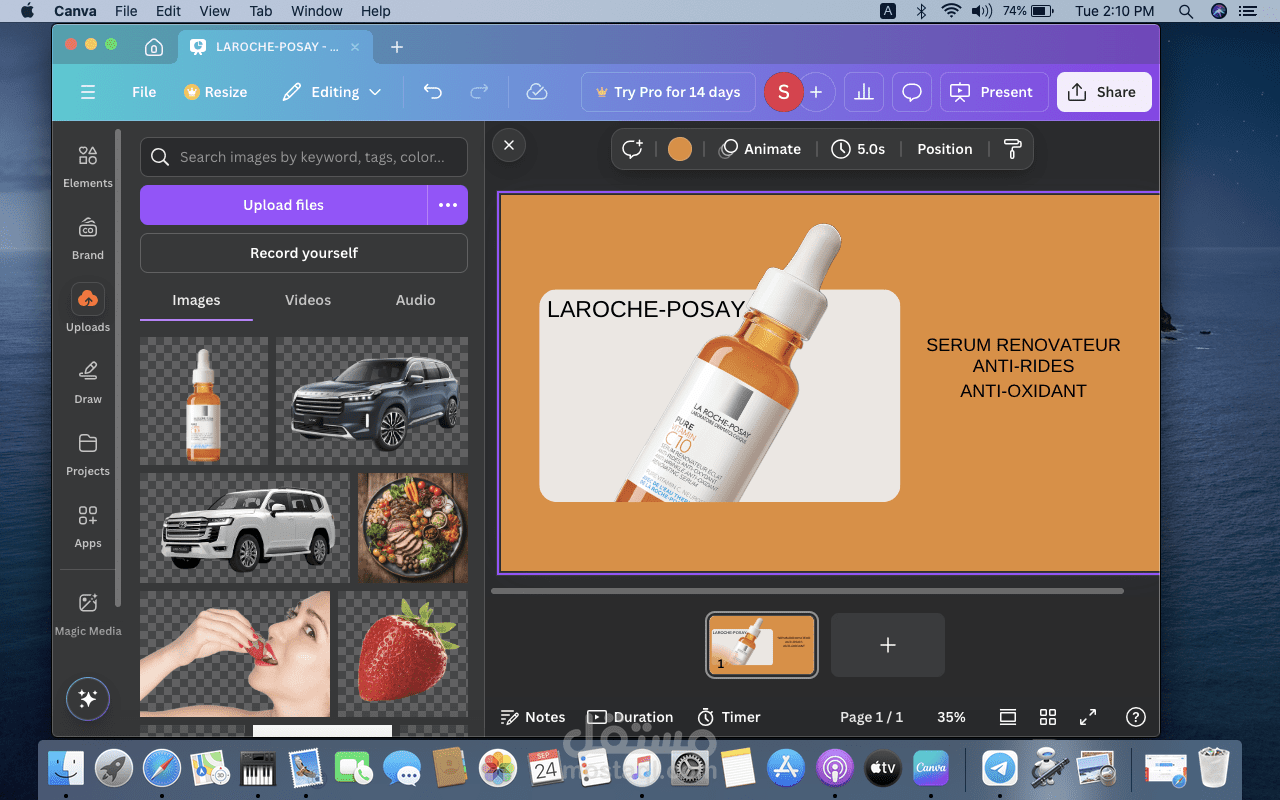Select the dark blue SUV uploaded image
Screen dimensions: 1280x800
coord(372,401)
